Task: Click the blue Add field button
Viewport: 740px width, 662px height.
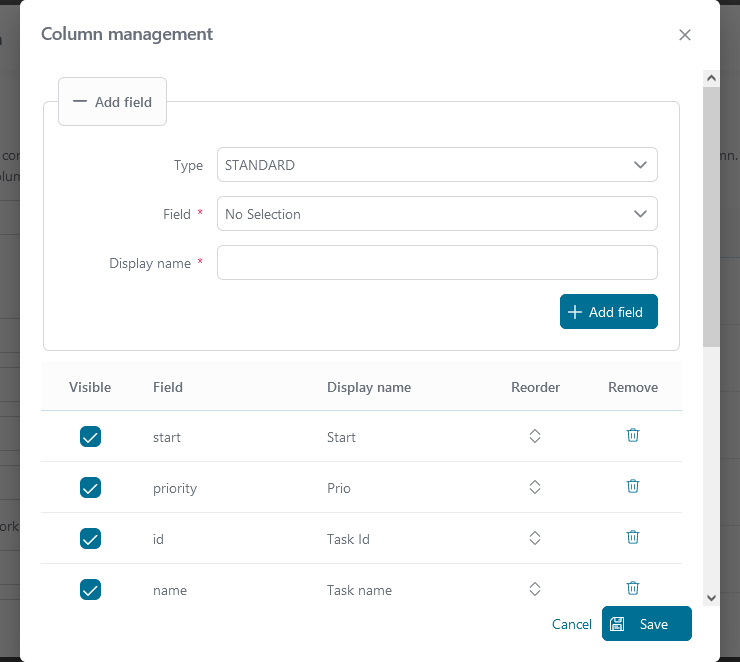Action: coord(608,312)
